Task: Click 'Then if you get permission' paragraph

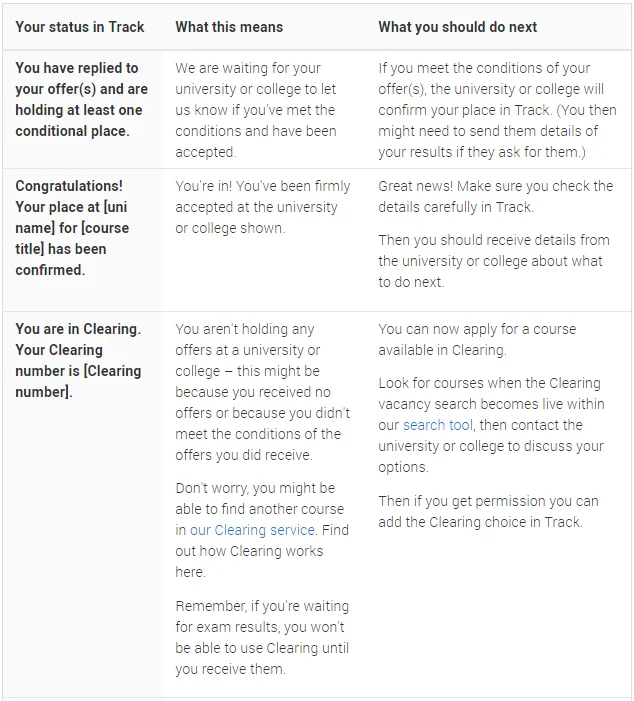Action: pyautogui.click(x=488, y=511)
